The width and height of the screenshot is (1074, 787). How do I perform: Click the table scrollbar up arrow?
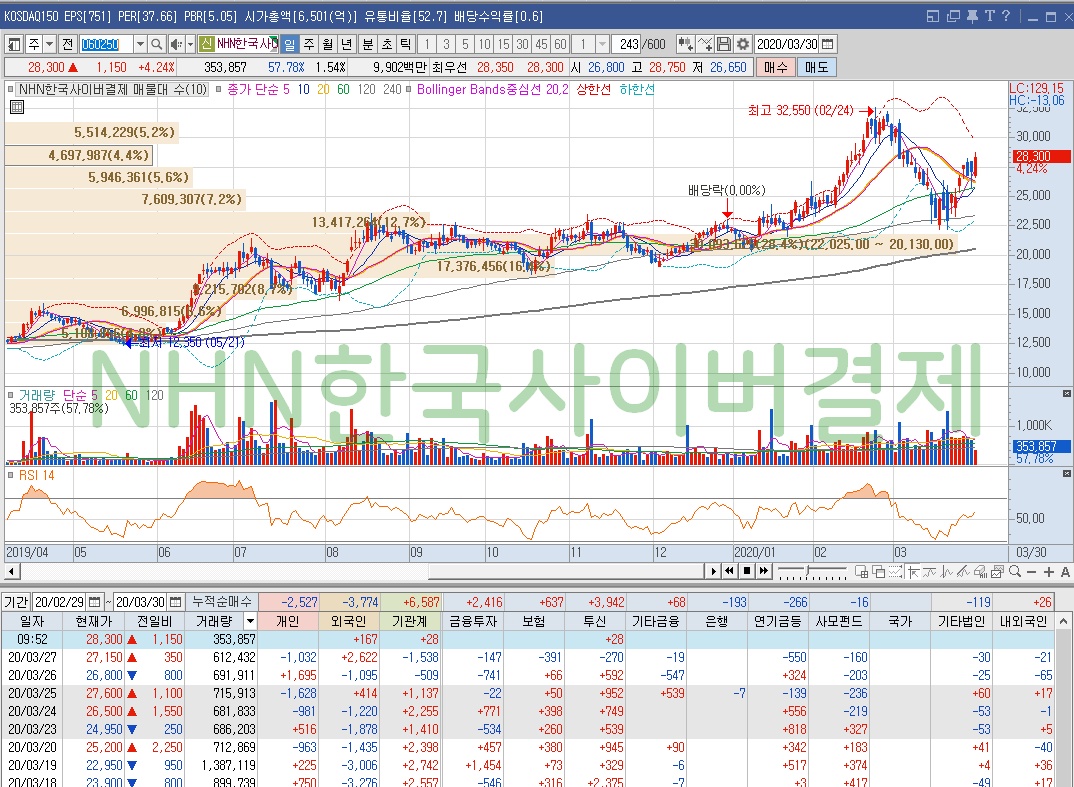click(x=1063, y=621)
